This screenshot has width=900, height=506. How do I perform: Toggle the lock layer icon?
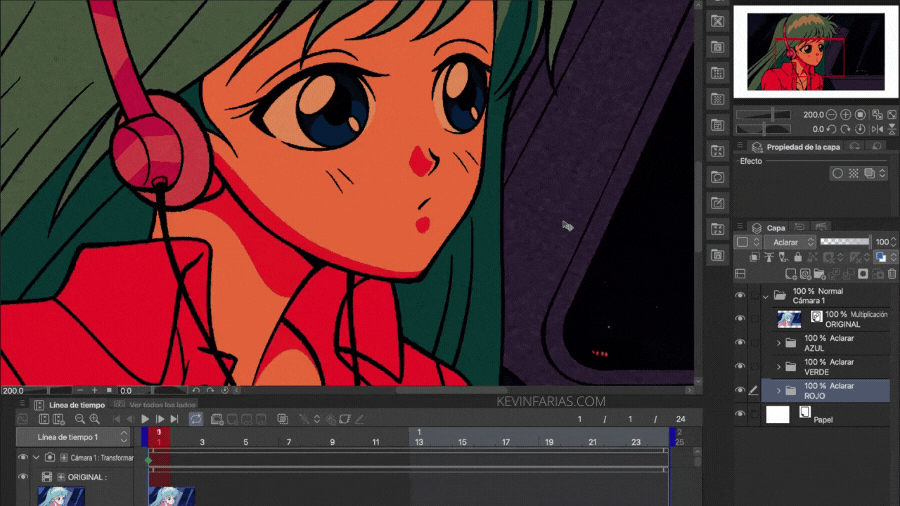click(798, 258)
